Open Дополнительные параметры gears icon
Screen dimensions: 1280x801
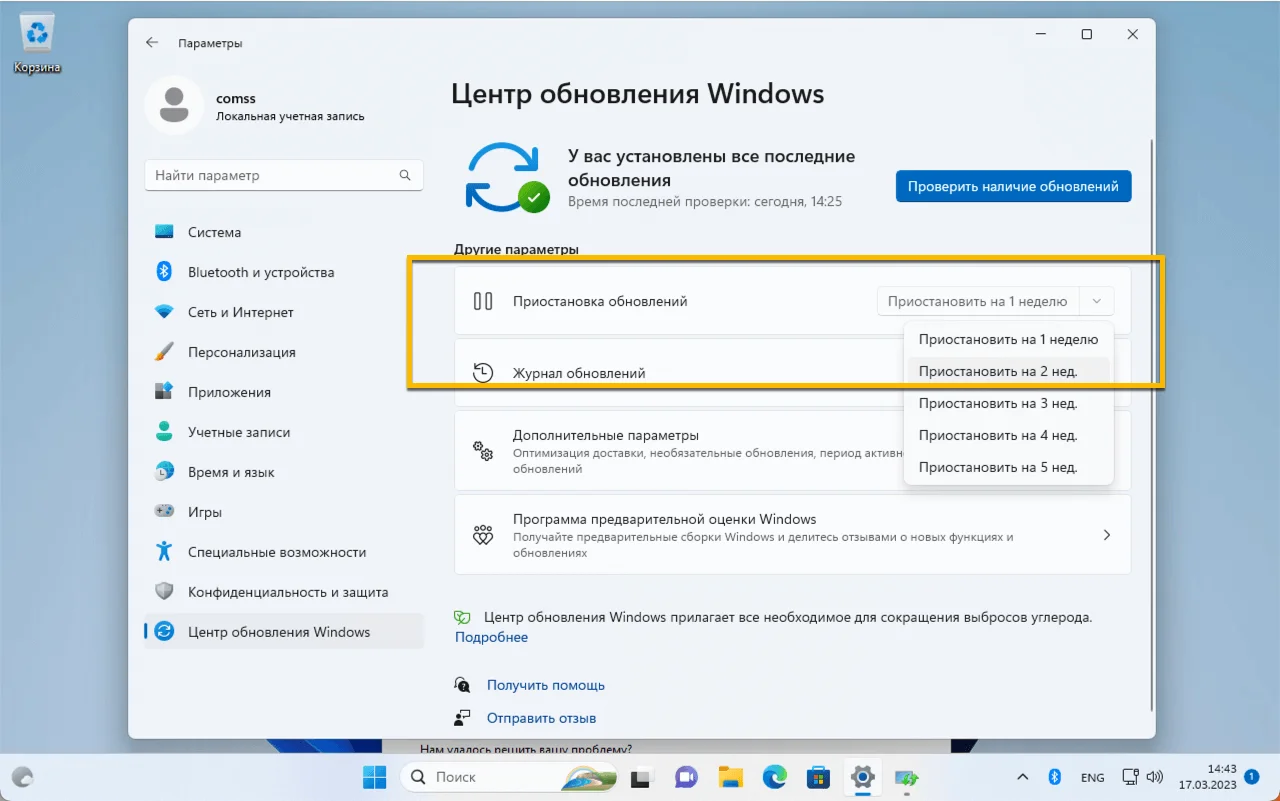(x=483, y=451)
